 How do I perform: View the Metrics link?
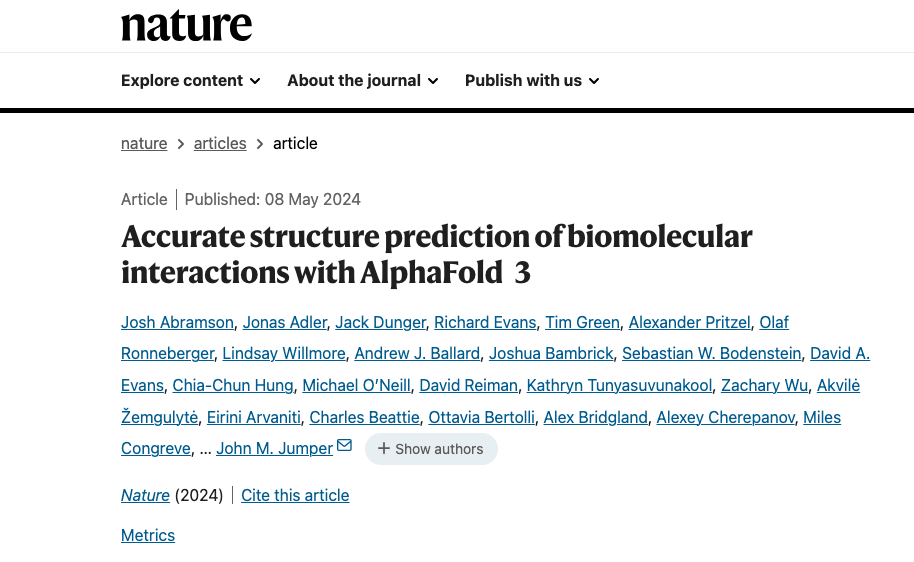tap(148, 535)
